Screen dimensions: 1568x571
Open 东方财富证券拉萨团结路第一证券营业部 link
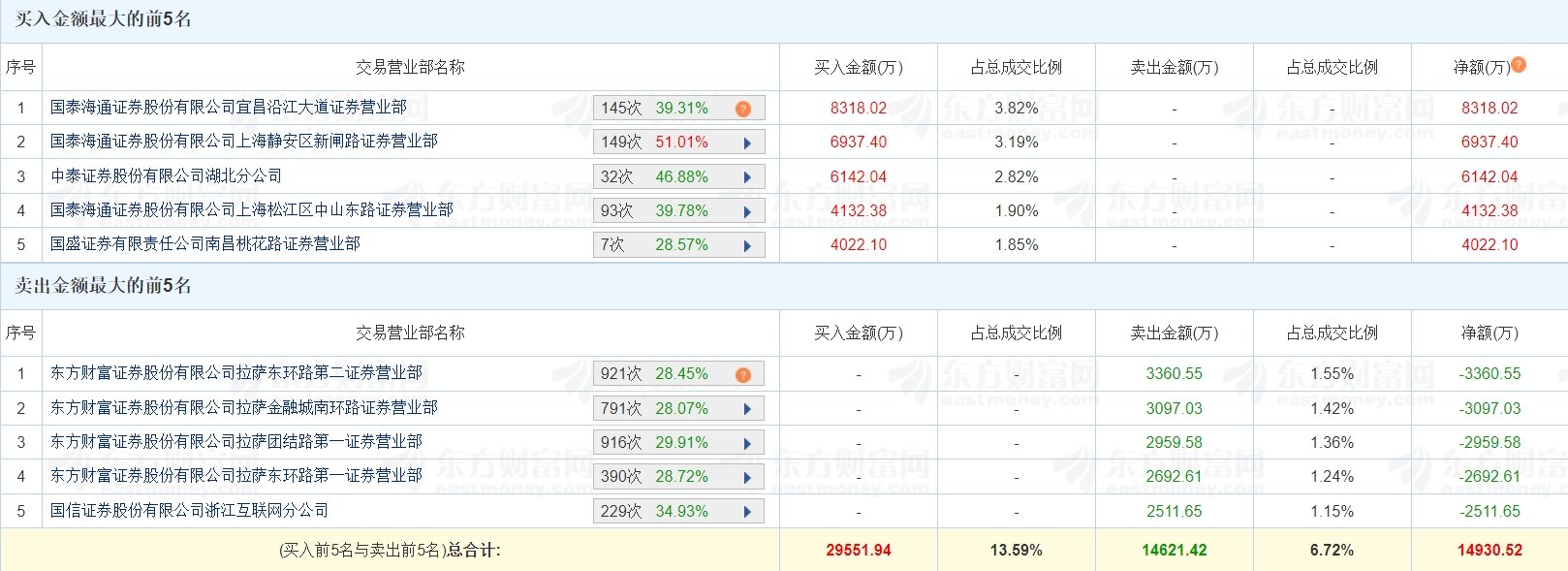[236, 442]
